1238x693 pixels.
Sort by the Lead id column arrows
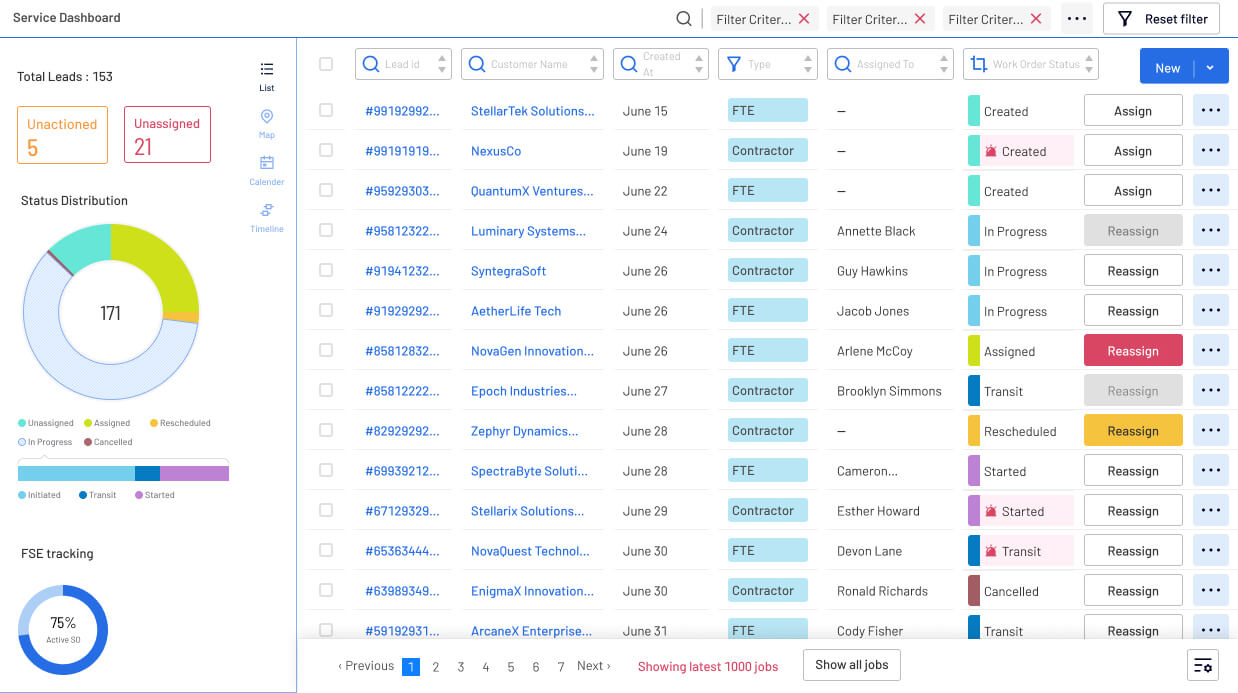443,64
